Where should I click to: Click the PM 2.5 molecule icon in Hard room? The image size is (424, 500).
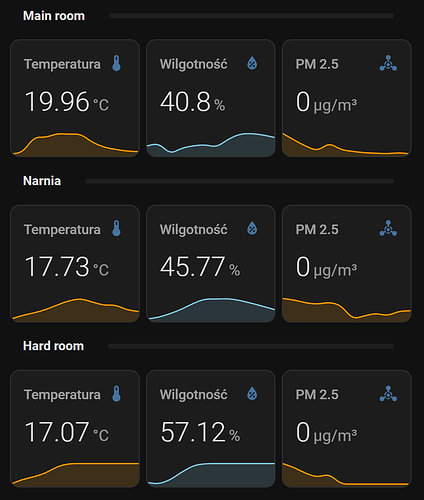388,394
